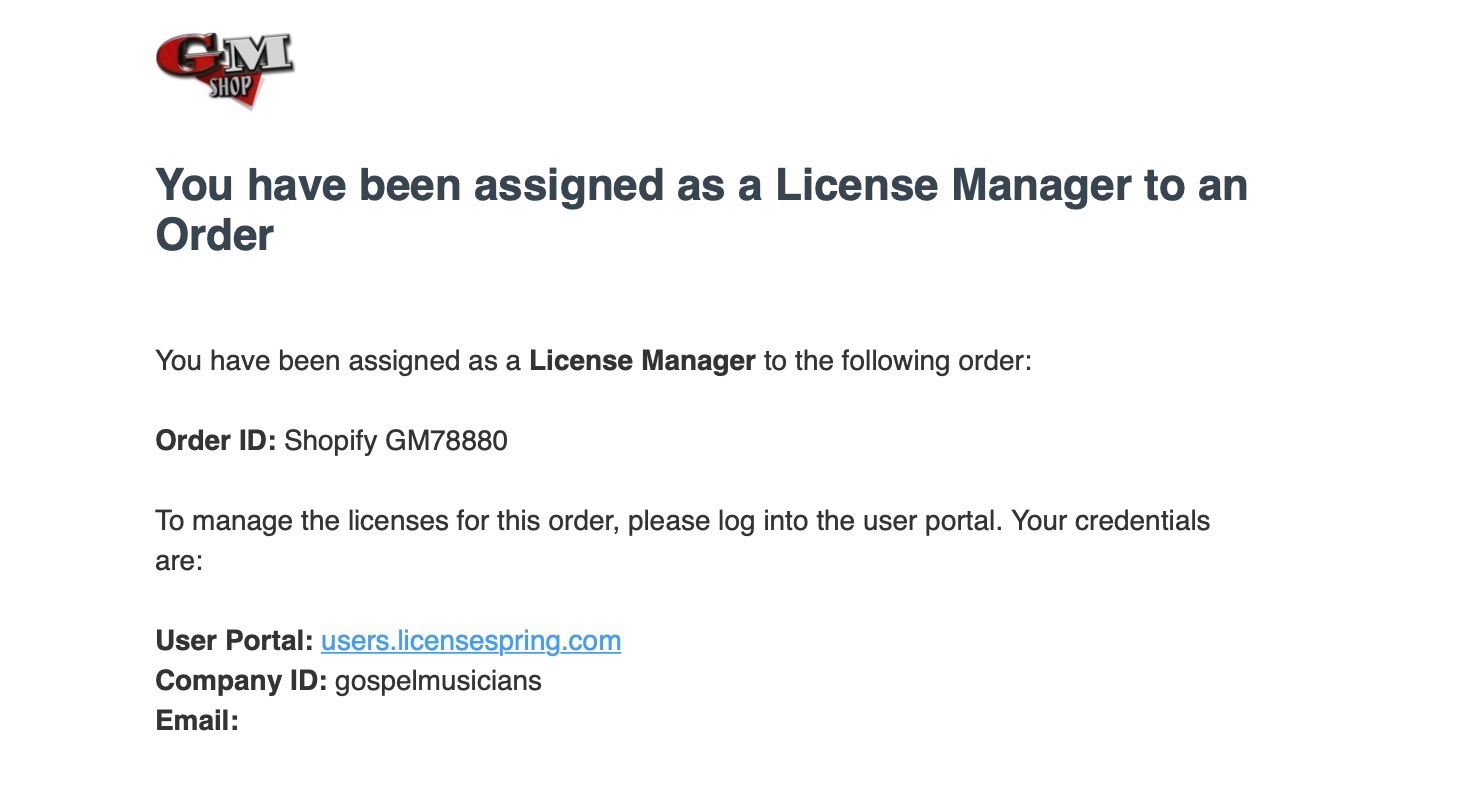Click the word 'Shopify' in order line
Screen dimensions: 1476x802
click(330, 441)
